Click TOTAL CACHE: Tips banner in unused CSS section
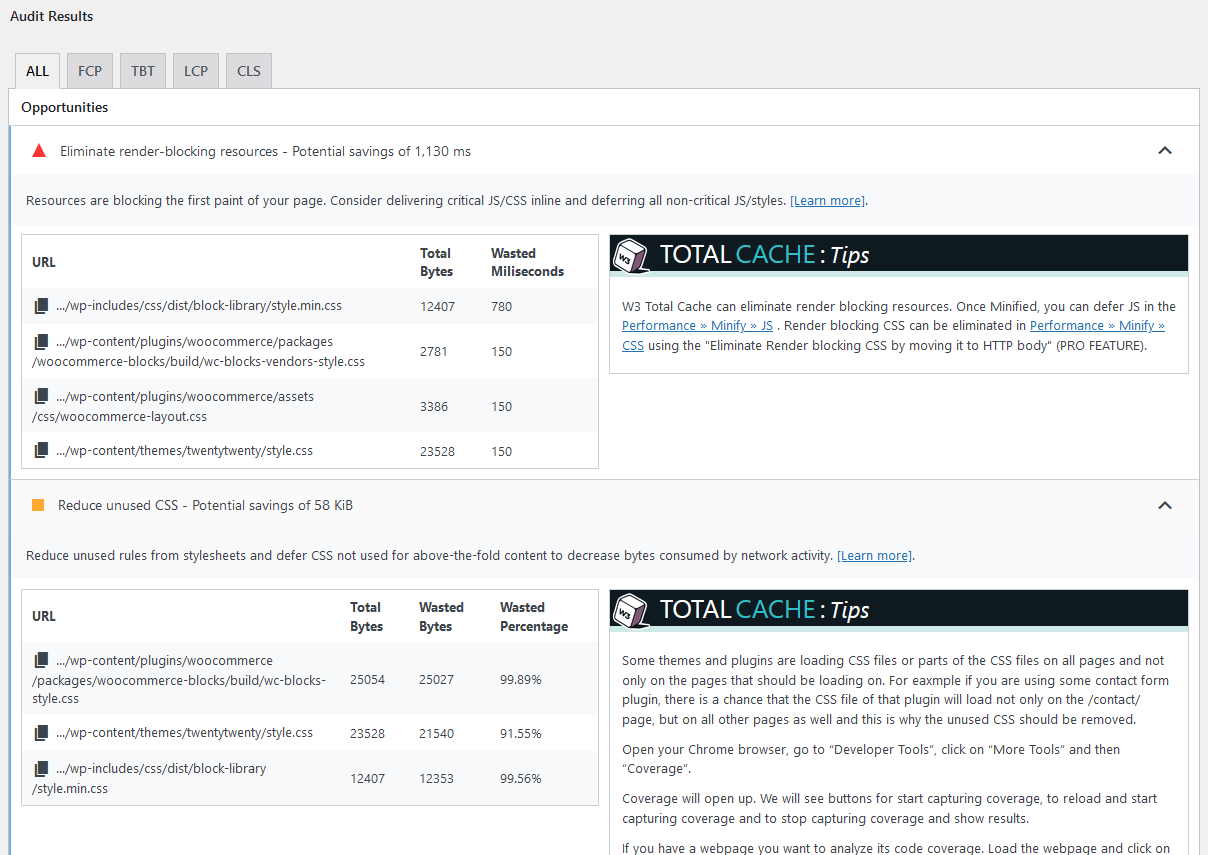Viewport: 1208px width, 855px height. (x=899, y=609)
